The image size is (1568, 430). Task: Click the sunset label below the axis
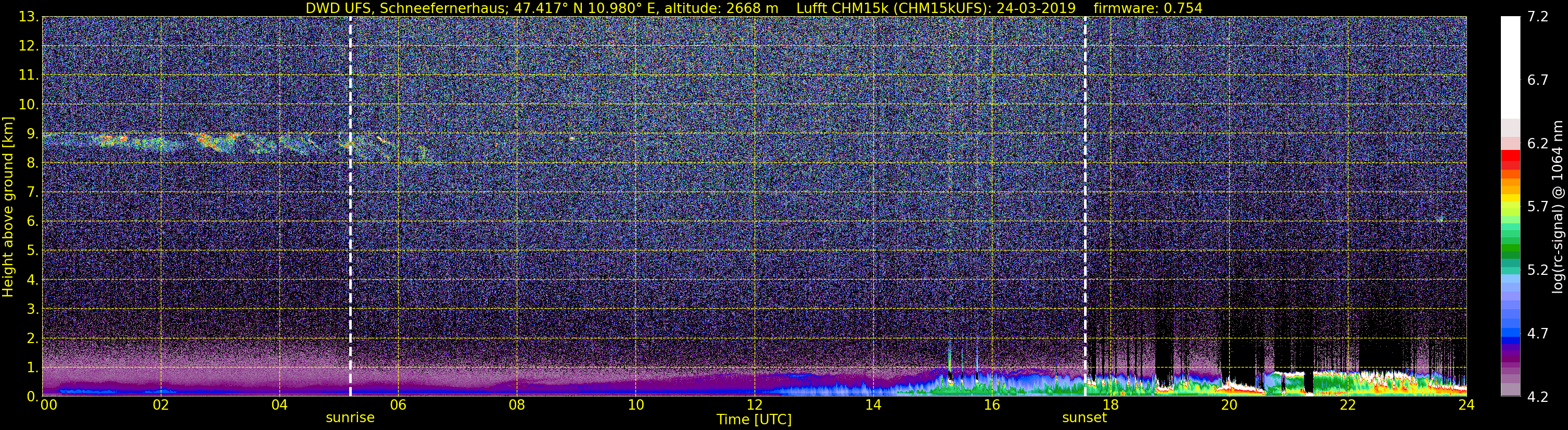click(x=1084, y=418)
